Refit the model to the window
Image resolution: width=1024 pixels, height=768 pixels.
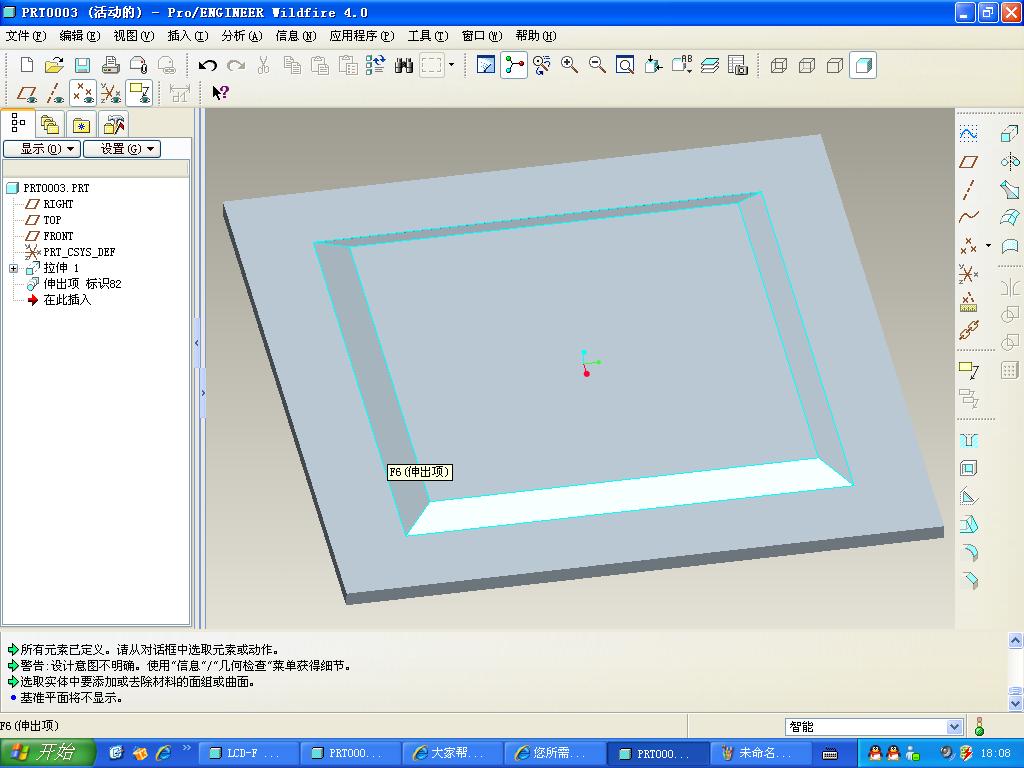[625, 65]
